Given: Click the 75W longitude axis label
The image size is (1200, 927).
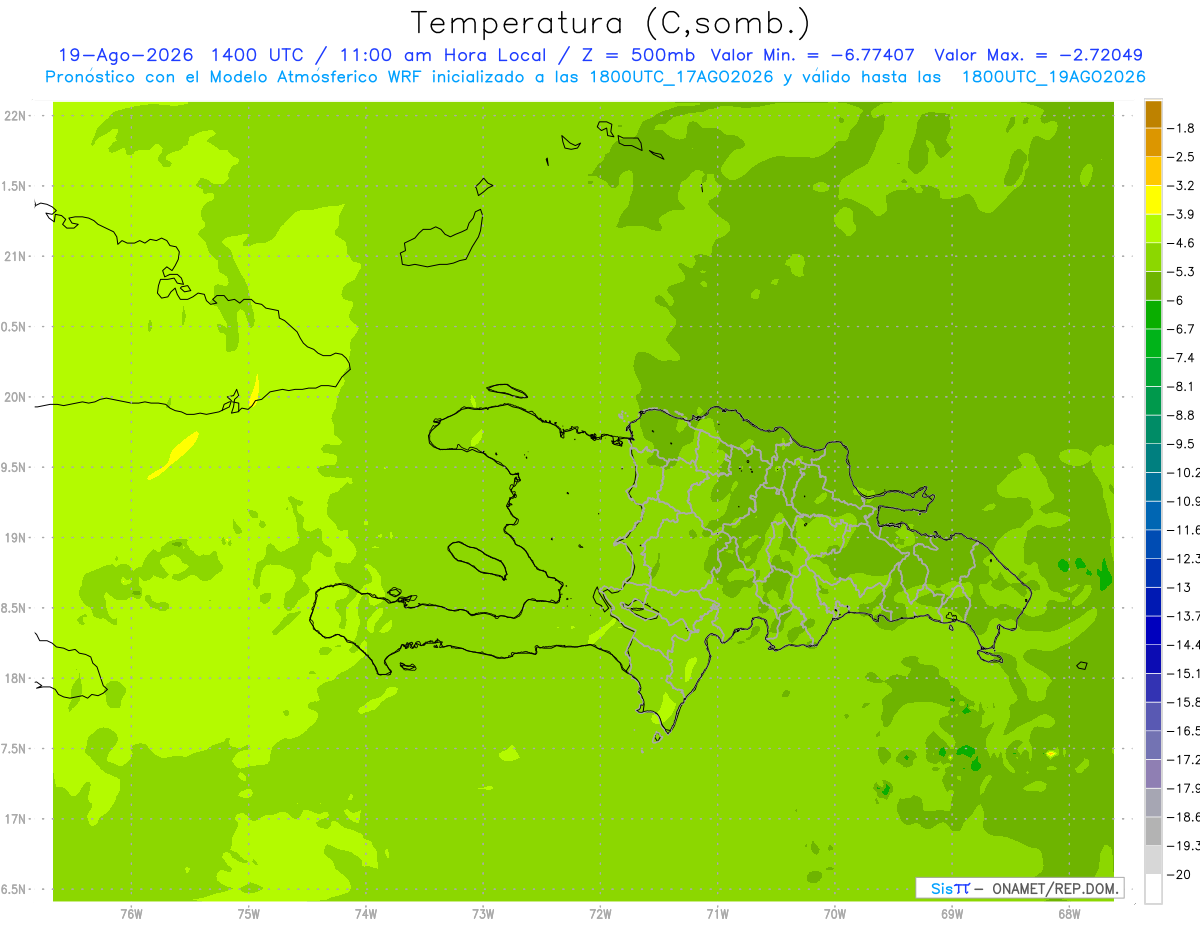Looking at the screenshot, I should click(248, 913).
